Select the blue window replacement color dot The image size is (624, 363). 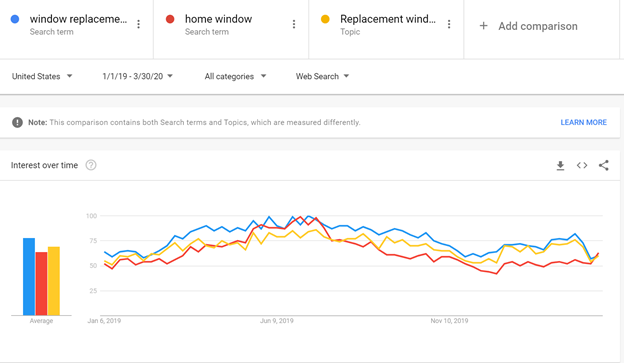click(15, 19)
